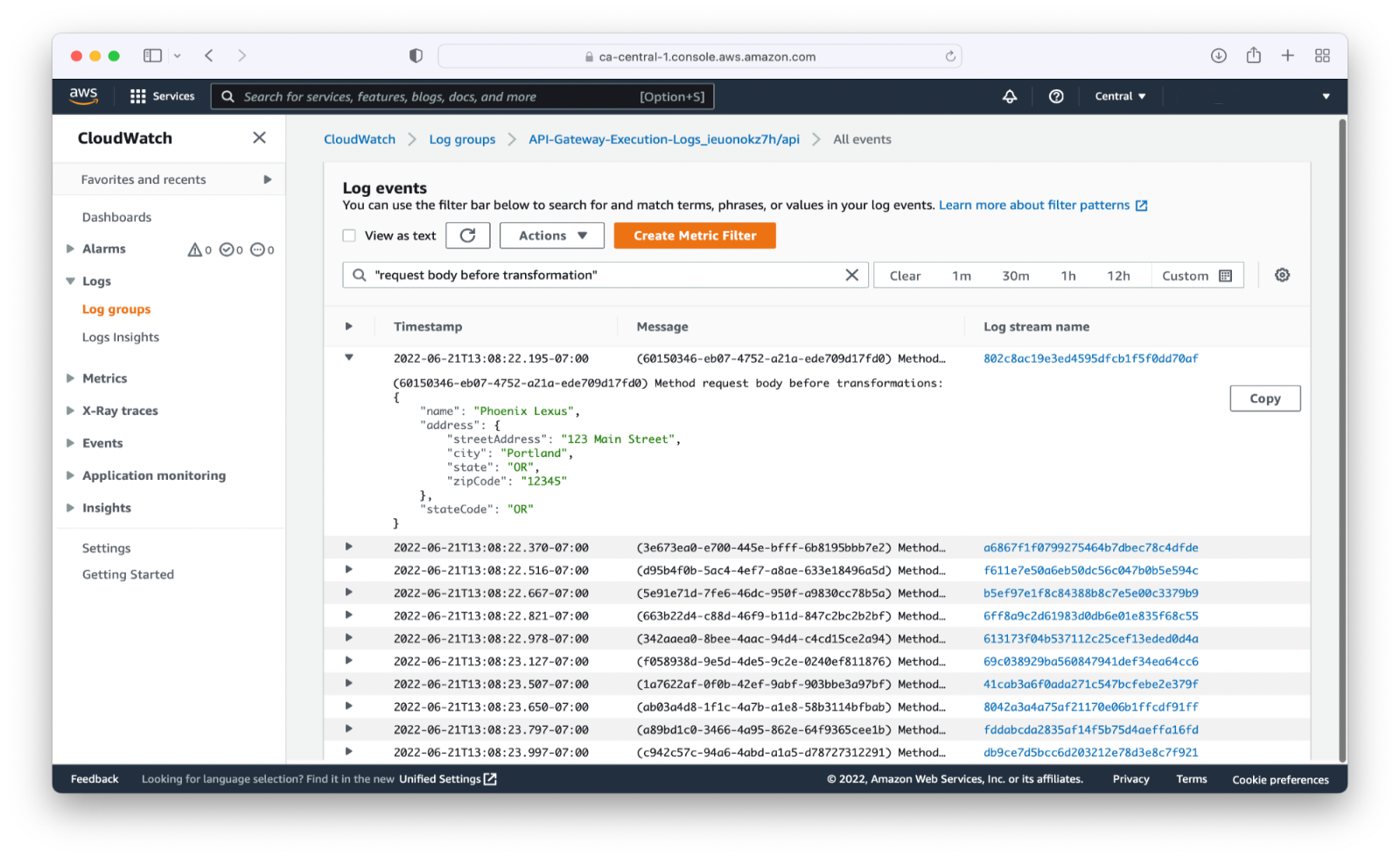
Task: Open the Central region dropdown
Action: point(1120,96)
